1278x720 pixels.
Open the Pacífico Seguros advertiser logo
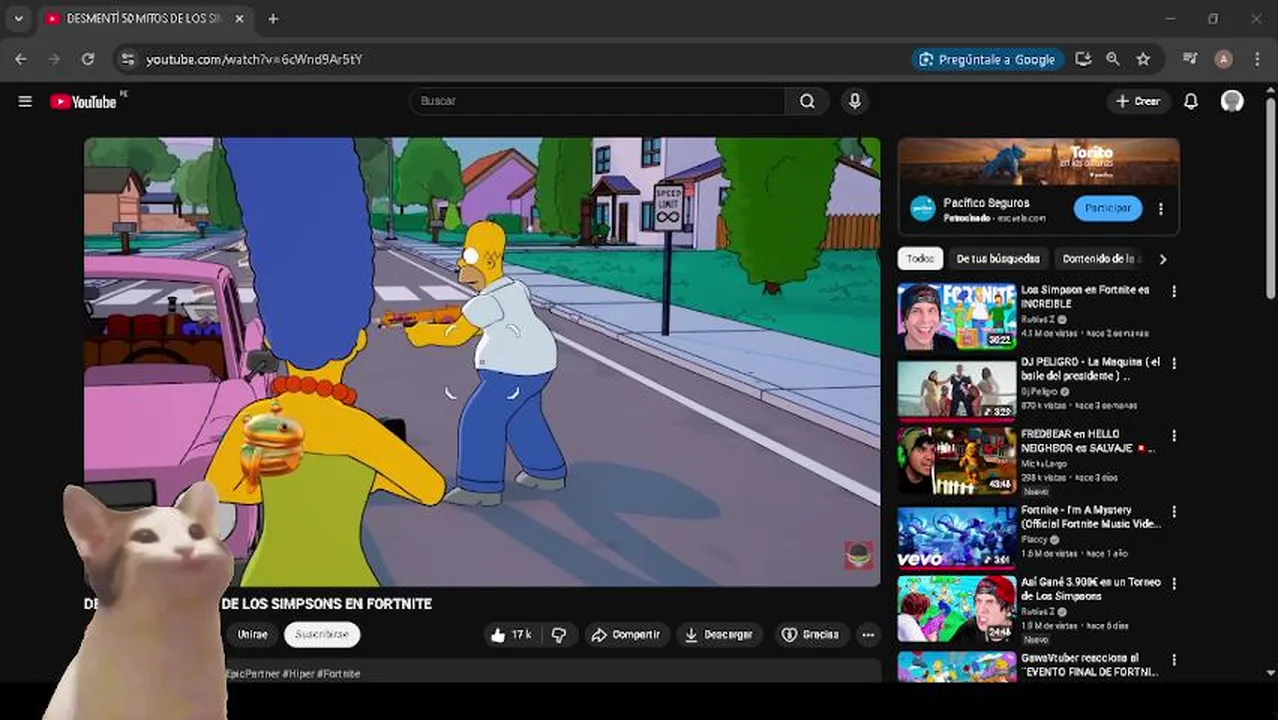923,208
